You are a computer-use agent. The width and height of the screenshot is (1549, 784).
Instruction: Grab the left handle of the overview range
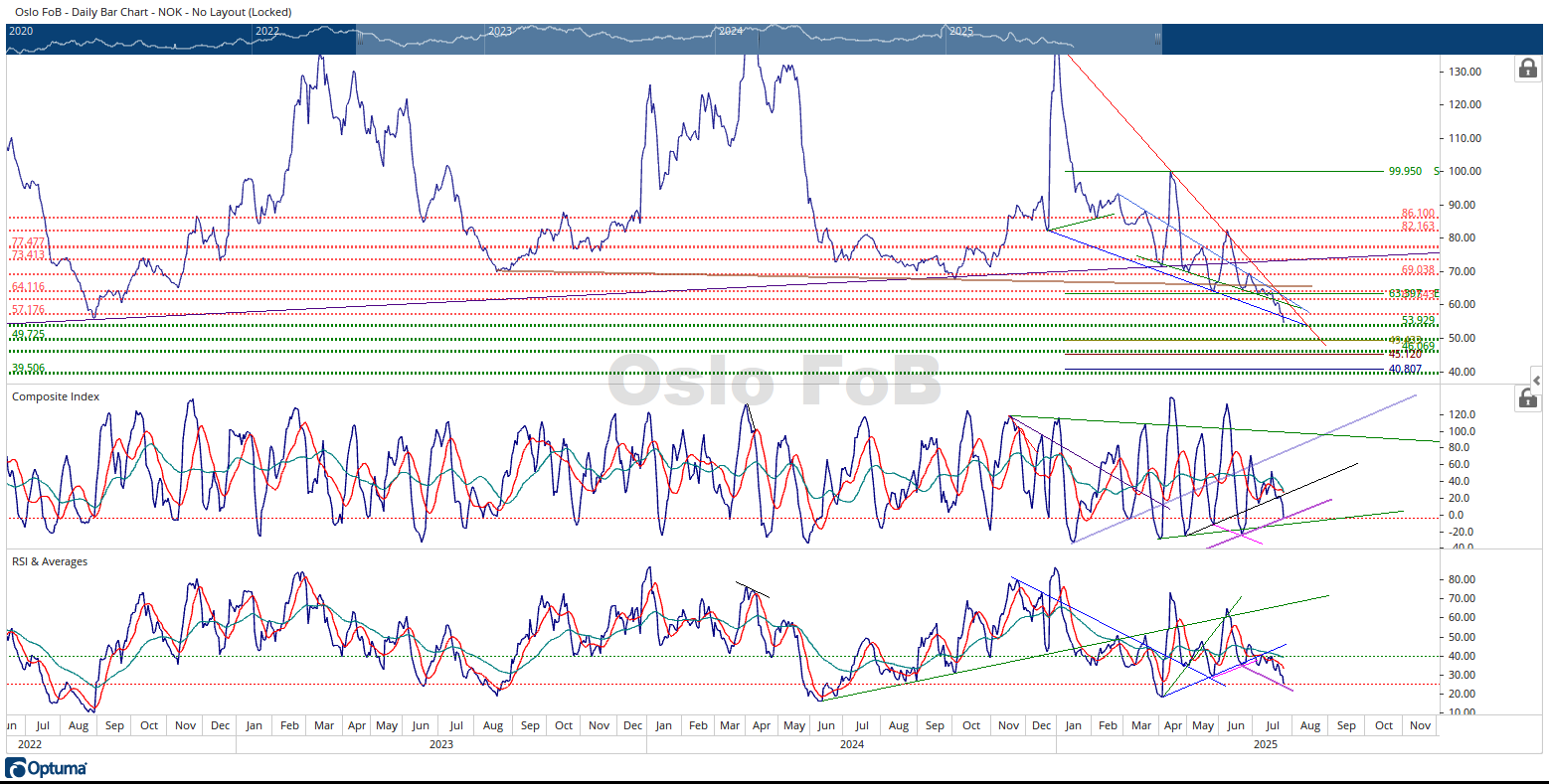click(x=361, y=40)
